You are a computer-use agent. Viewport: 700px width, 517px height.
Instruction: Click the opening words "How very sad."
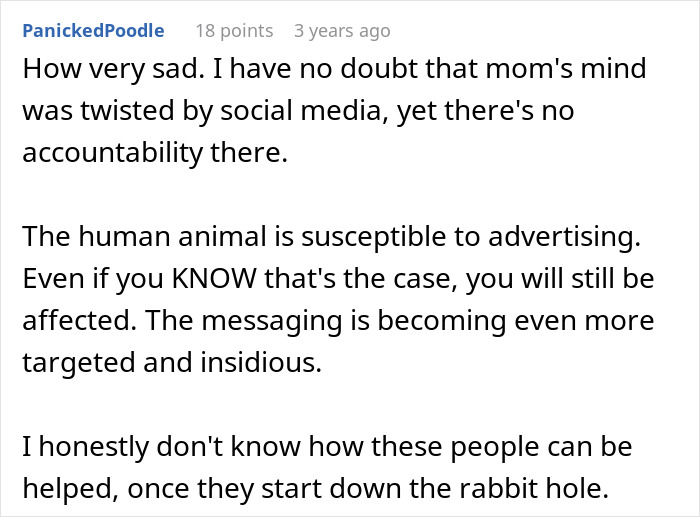pyautogui.click(x=95, y=70)
